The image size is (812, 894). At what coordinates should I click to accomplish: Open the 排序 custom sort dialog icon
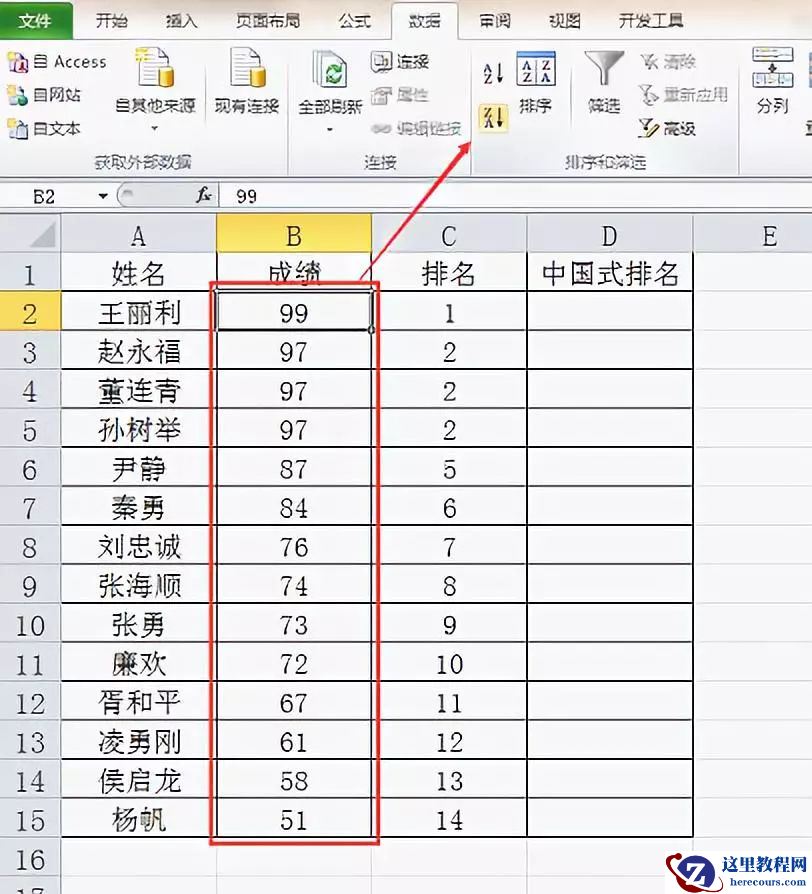536,68
